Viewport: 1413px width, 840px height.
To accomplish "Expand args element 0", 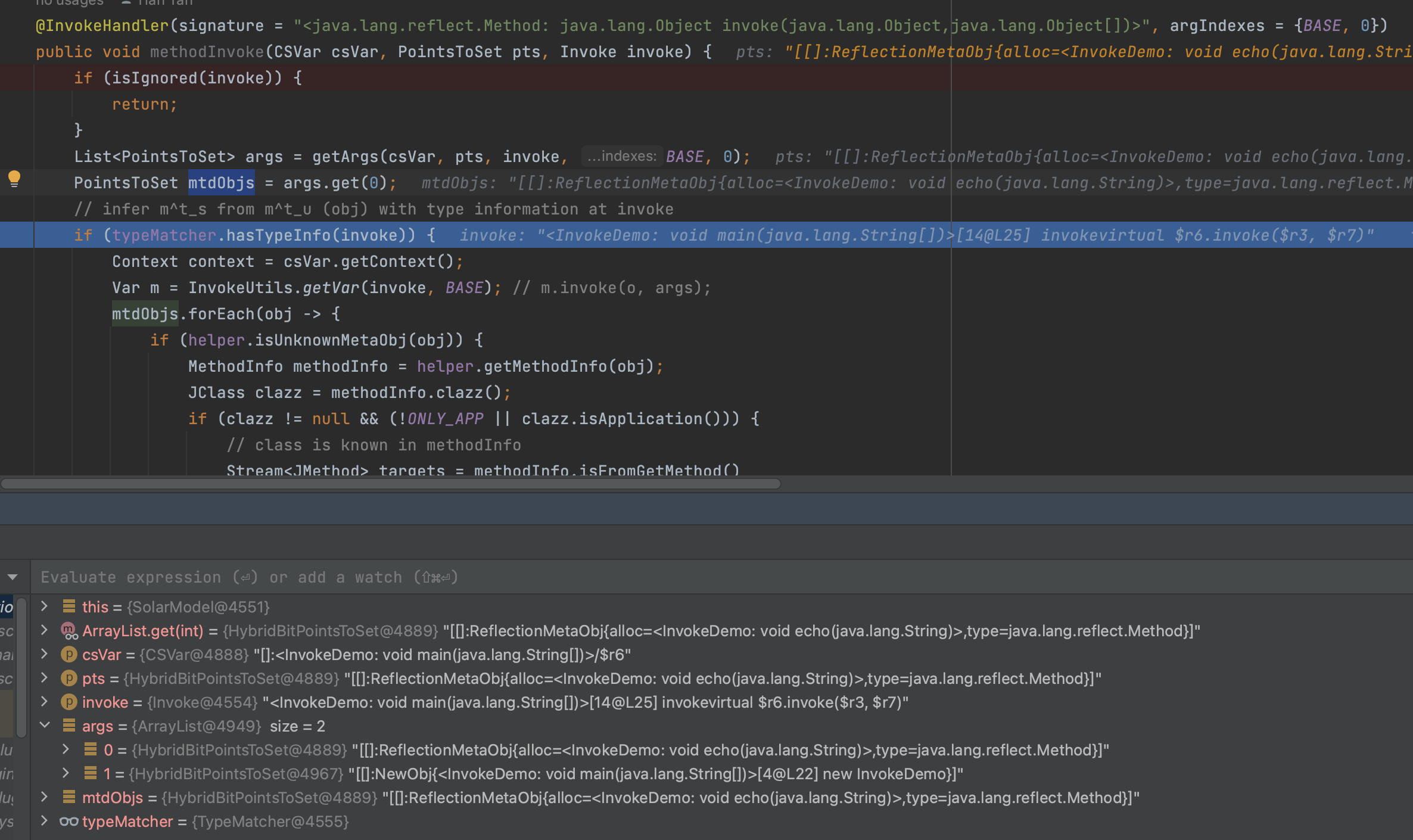I will point(66,749).
